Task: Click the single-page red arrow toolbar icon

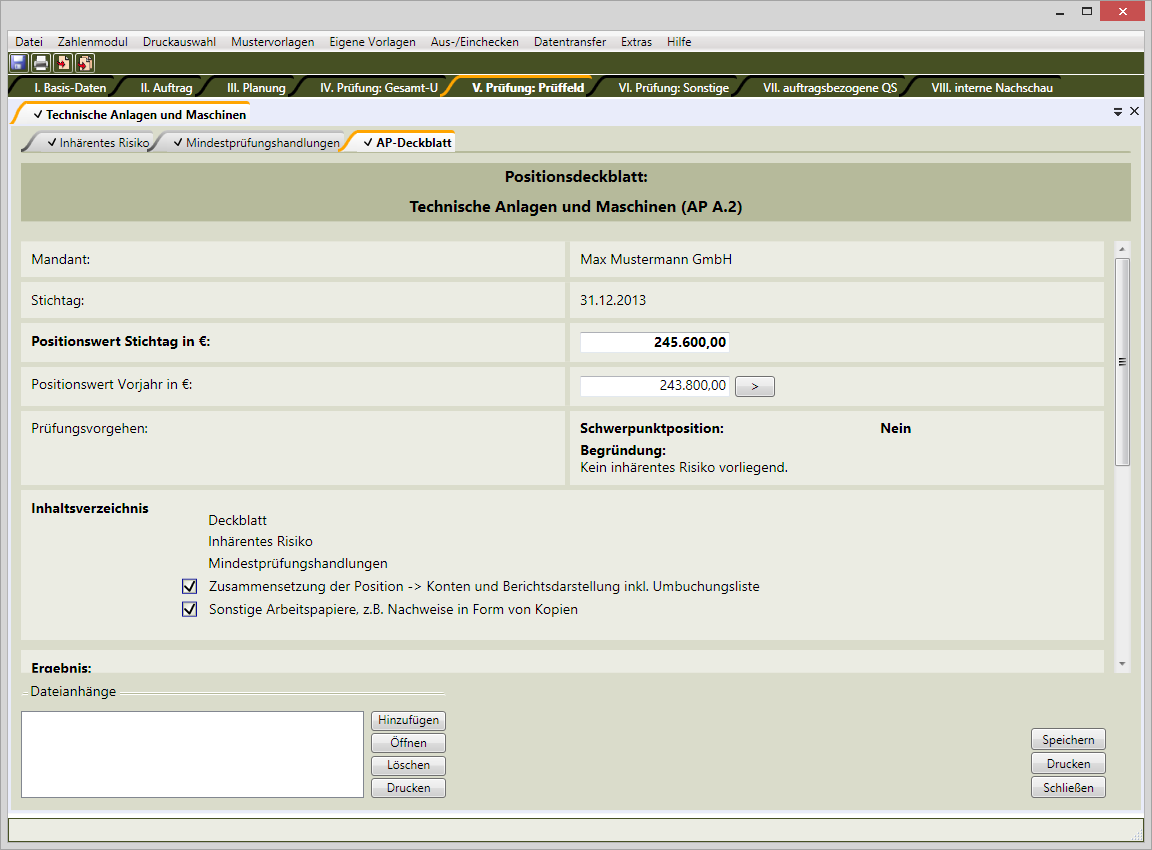Action: (63, 63)
